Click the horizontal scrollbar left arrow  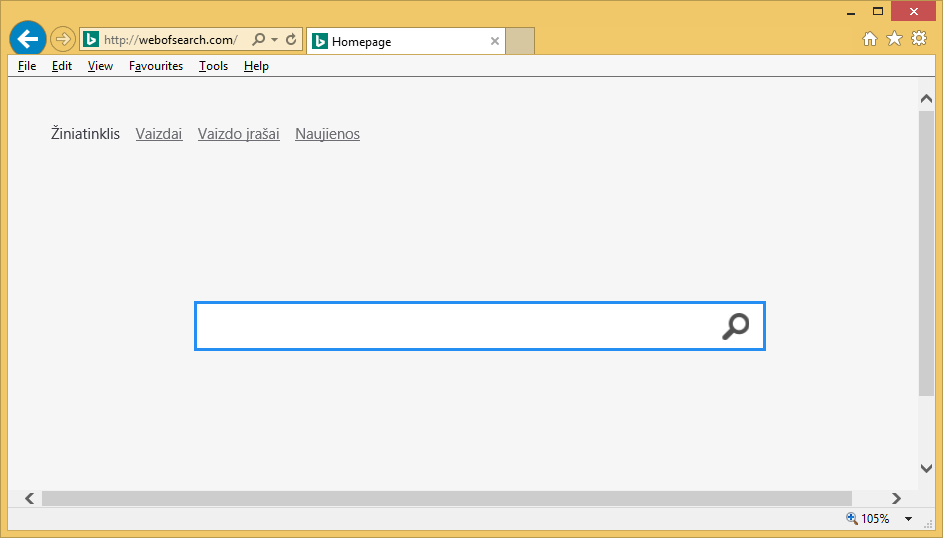point(29,498)
